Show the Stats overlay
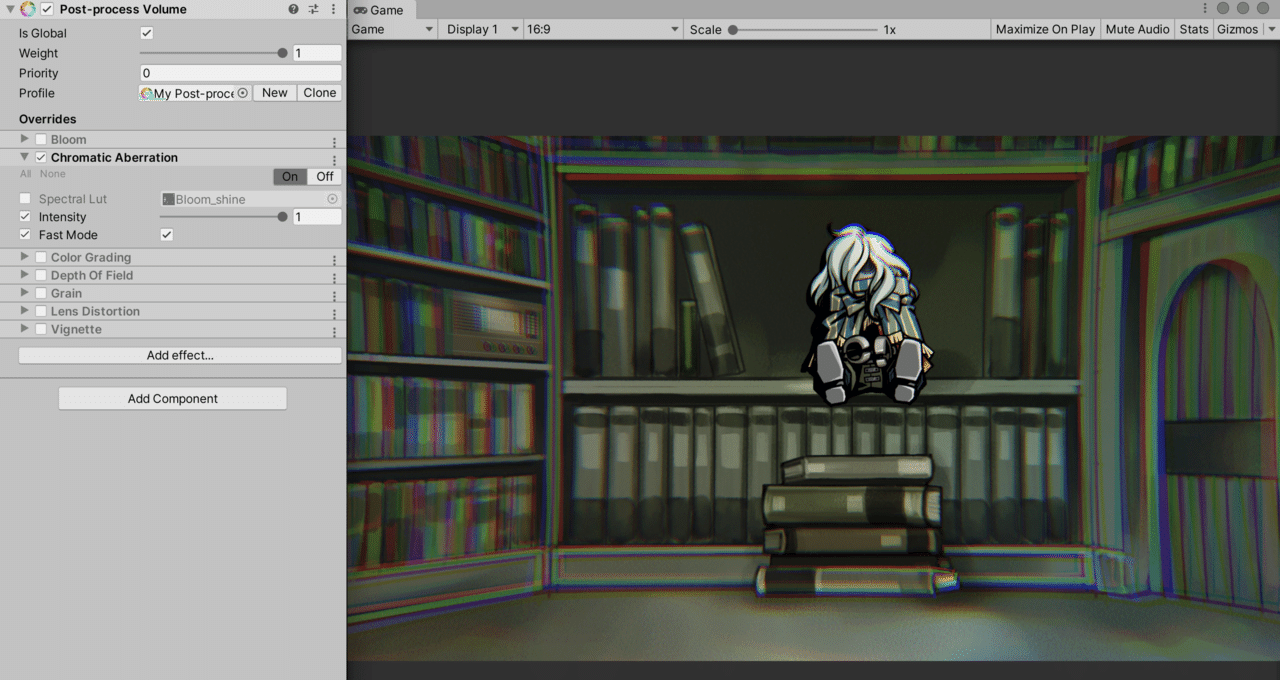The width and height of the screenshot is (1280, 680). [1194, 29]
